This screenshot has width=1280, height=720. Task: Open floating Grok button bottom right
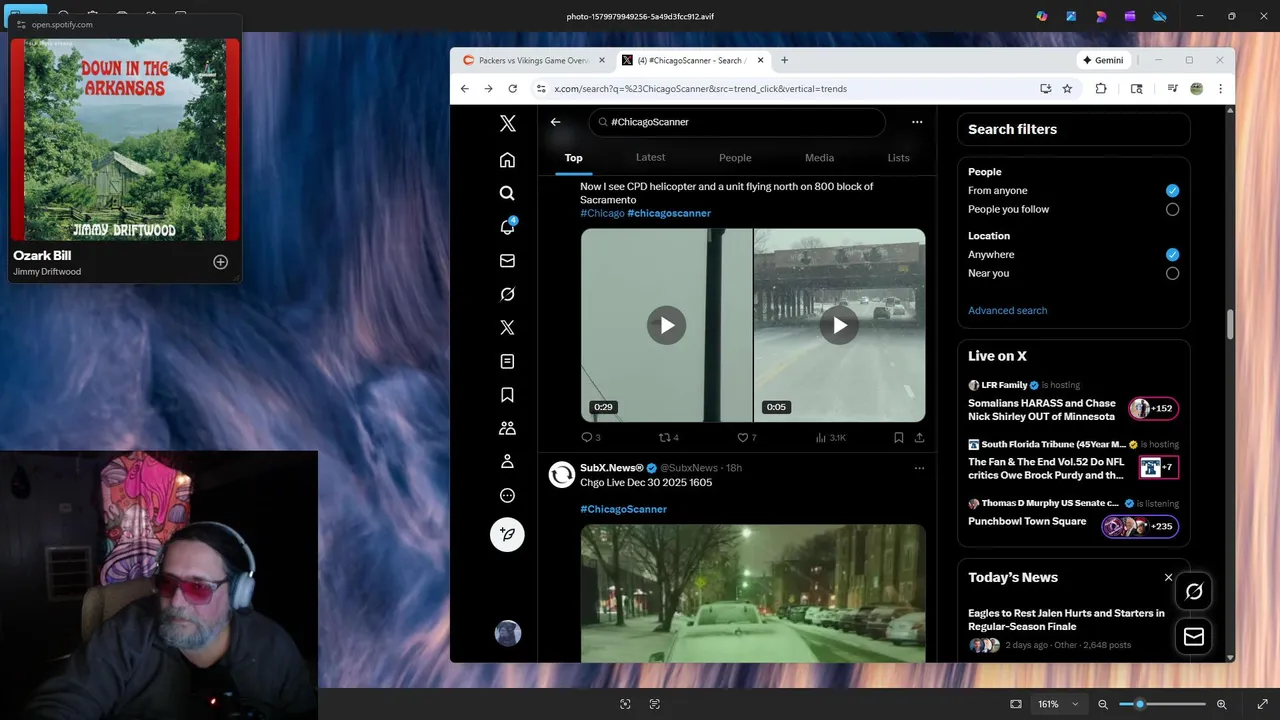(1194, 591)
